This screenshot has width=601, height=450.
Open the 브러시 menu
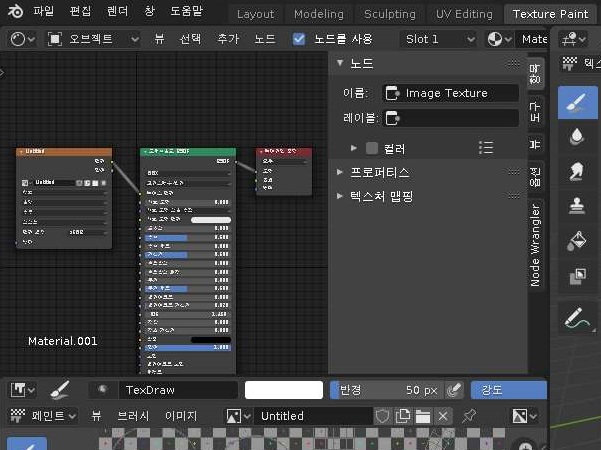point(133,416)
